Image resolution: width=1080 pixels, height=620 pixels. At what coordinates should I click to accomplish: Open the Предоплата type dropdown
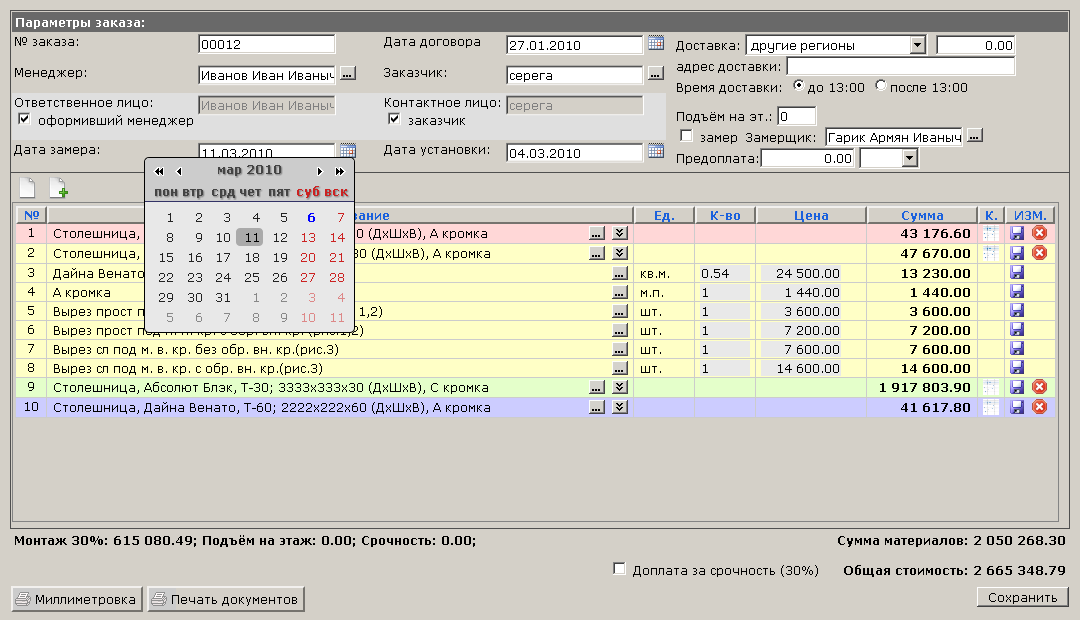(x=909, y=158)
